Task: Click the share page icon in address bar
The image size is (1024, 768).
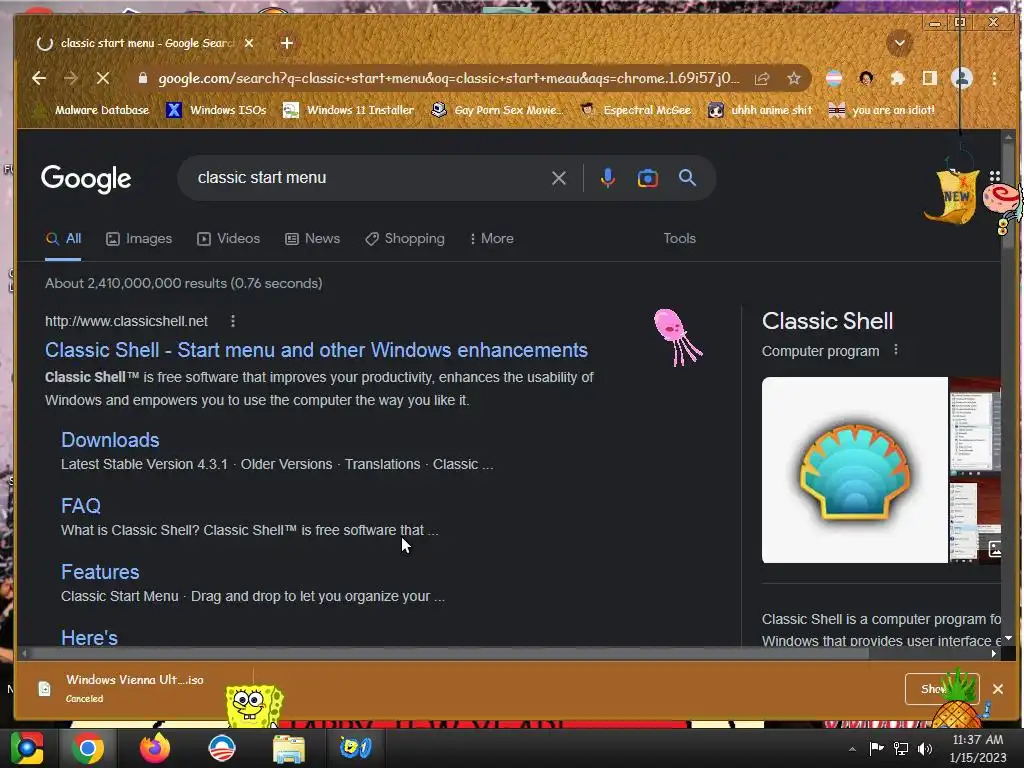Action: [x=761, y=78]
